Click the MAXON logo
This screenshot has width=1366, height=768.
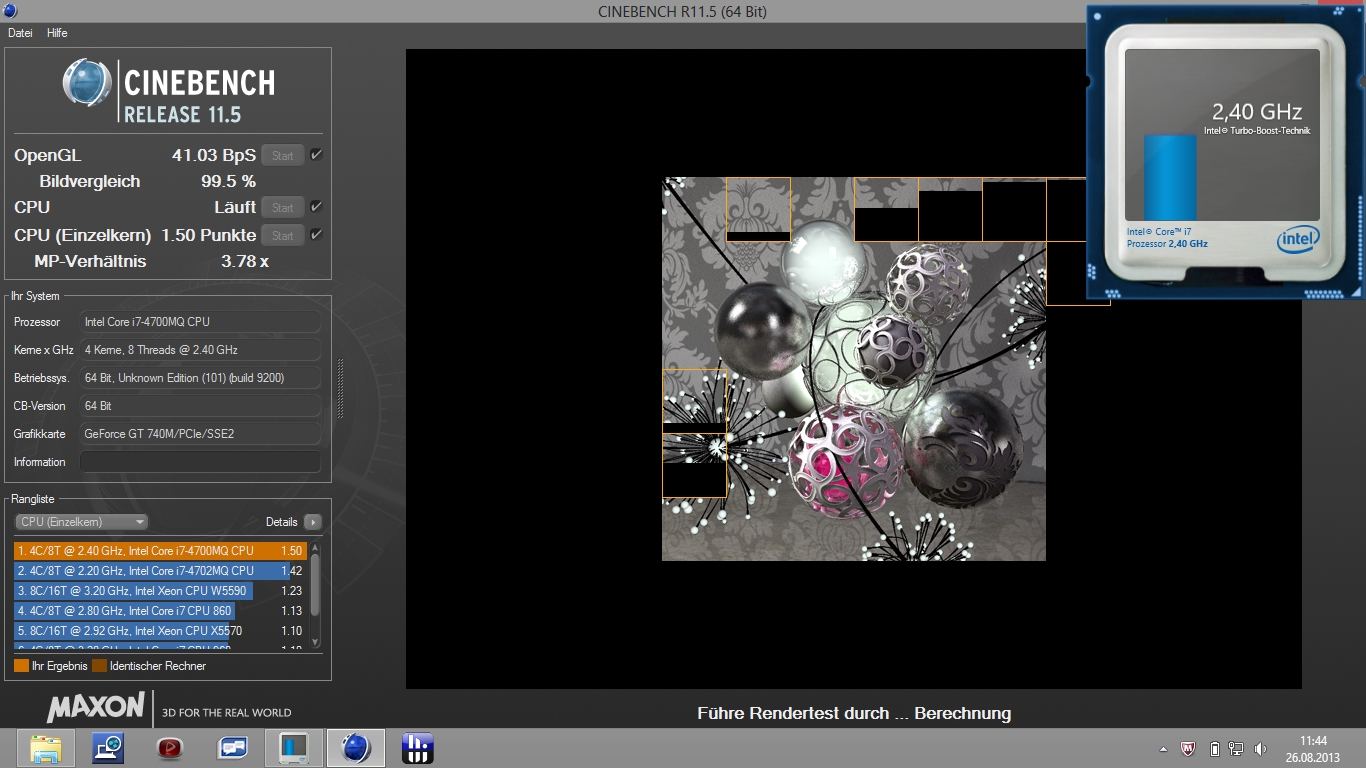[96, 707]
